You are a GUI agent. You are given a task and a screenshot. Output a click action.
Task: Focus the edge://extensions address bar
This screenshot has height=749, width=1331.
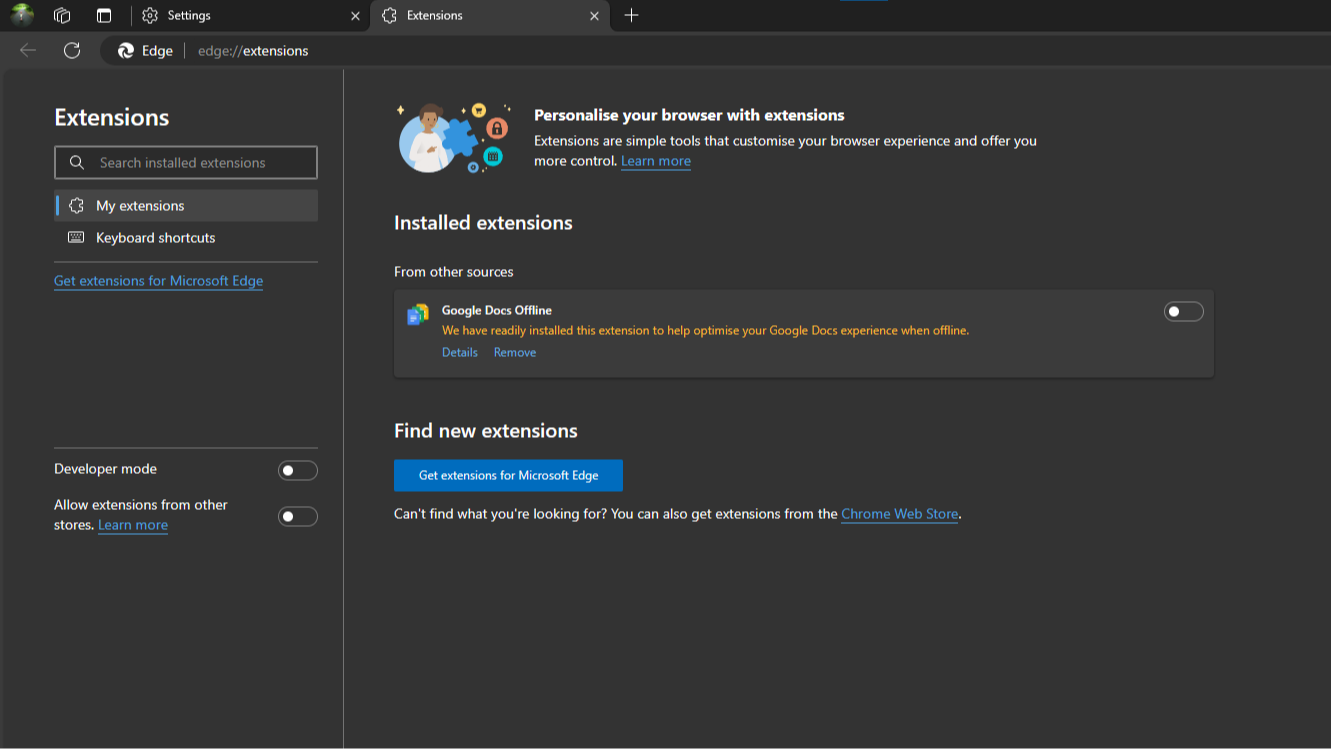(x=253, y=51)
